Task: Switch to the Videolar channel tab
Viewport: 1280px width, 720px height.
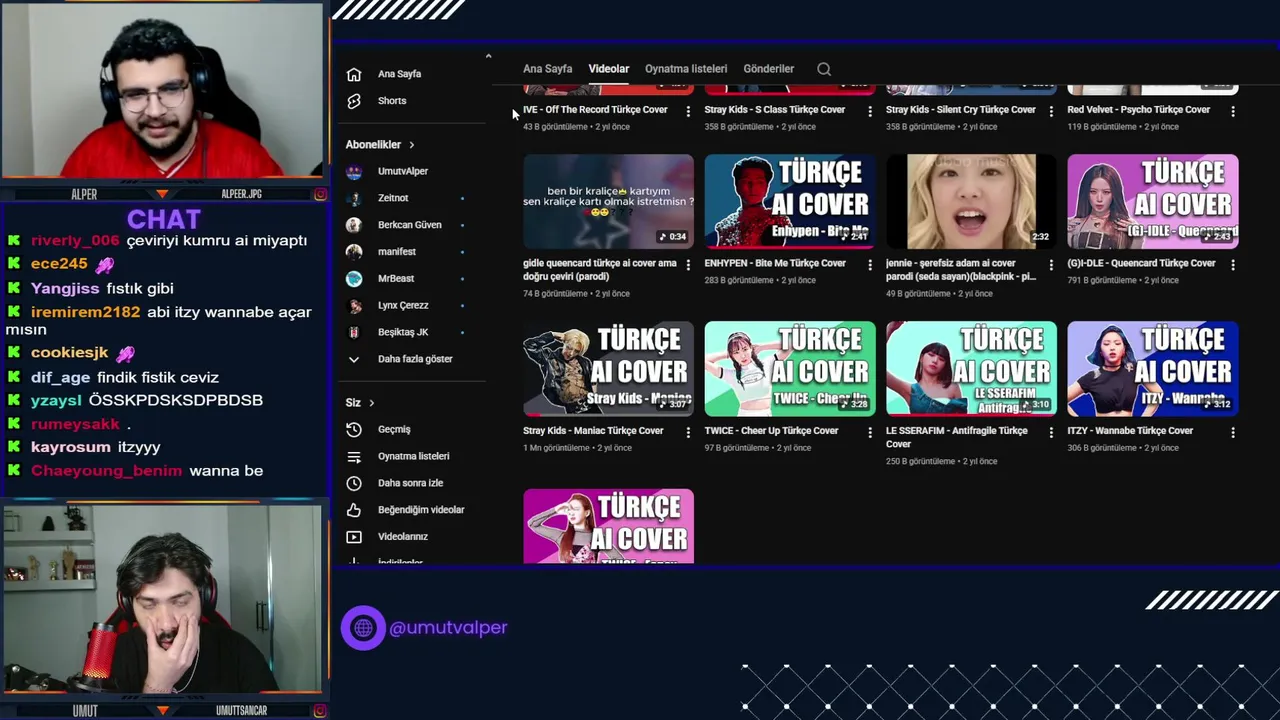Action: (609, 69)
